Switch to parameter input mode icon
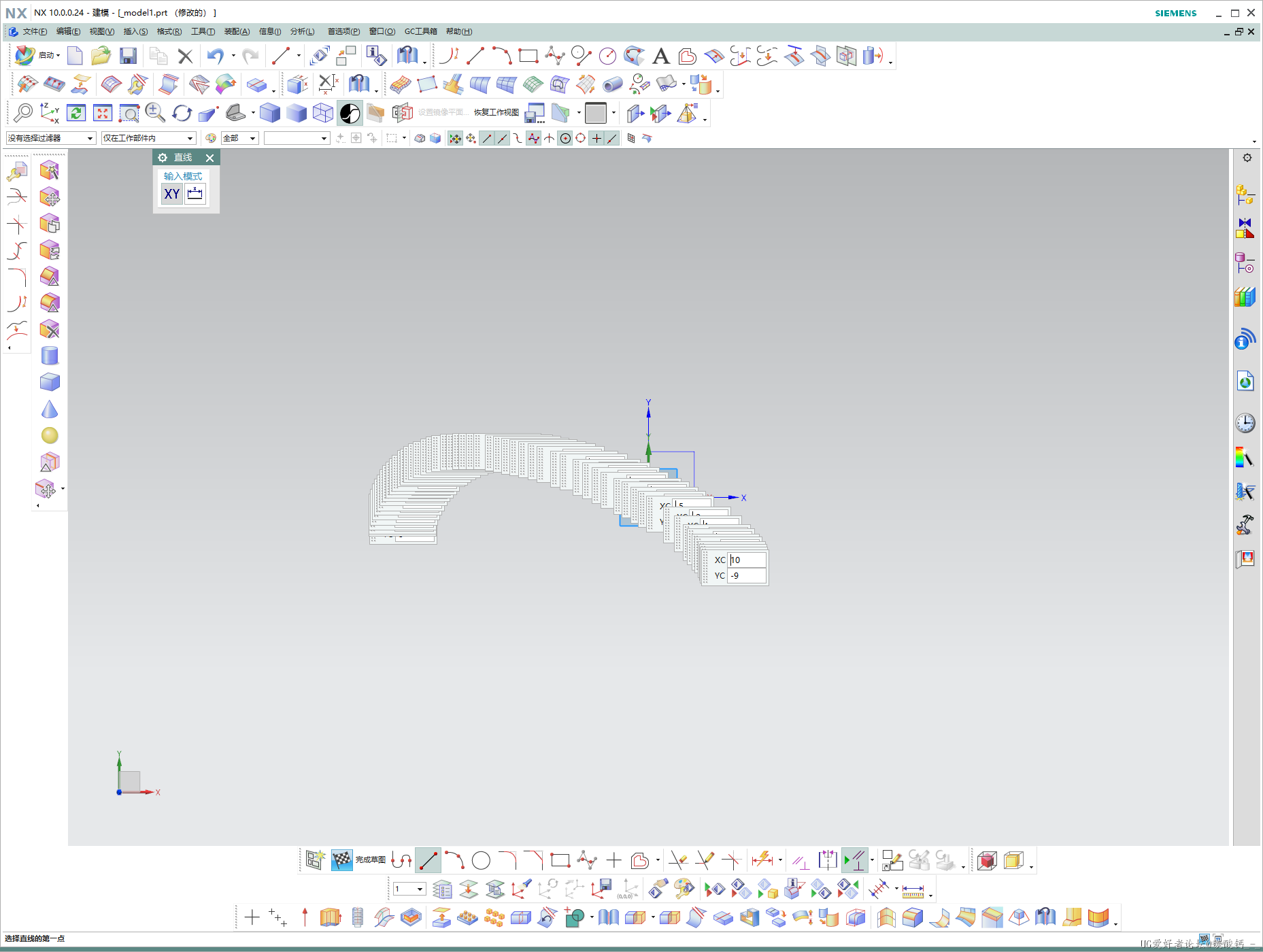The width and height of the screenshot is (1263, 952). pos(195,194)
